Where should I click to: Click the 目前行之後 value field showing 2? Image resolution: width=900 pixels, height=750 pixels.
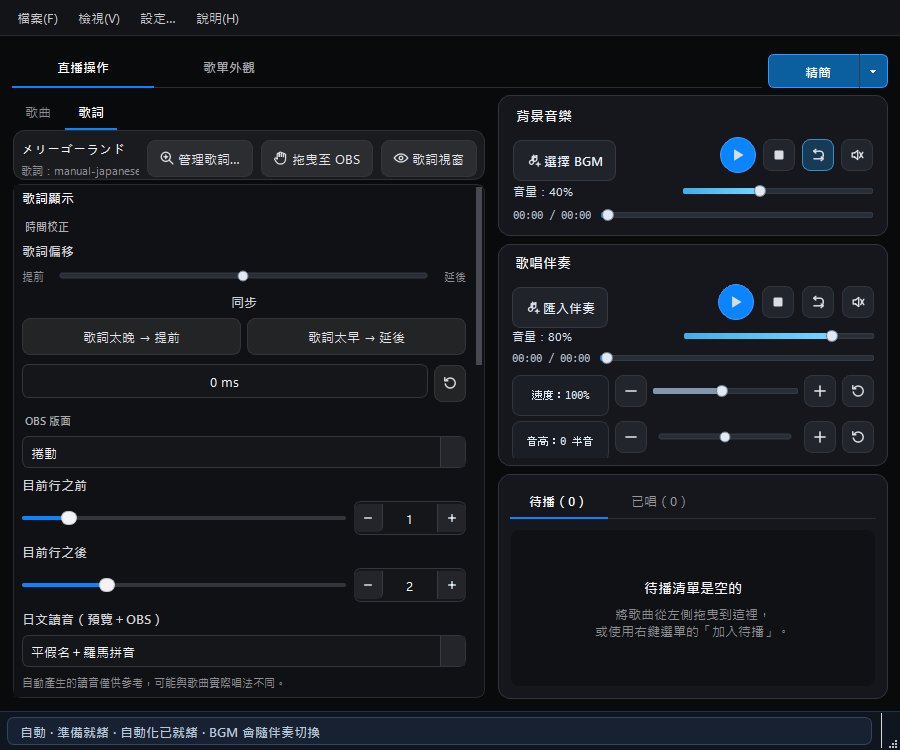pos(409,586)
